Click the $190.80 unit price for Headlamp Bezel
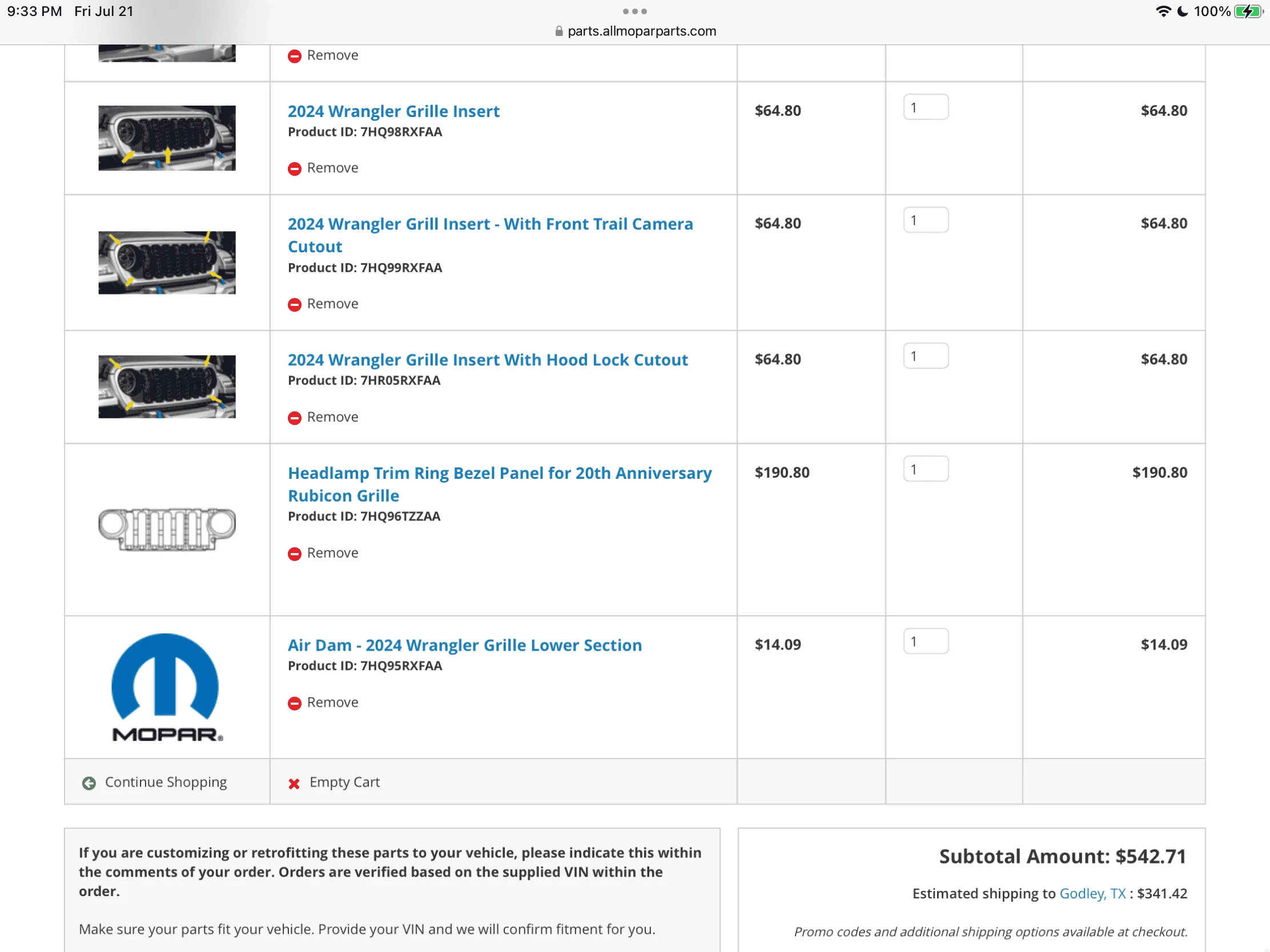This screenshot has height=952, width=1270. pos(782,473)
